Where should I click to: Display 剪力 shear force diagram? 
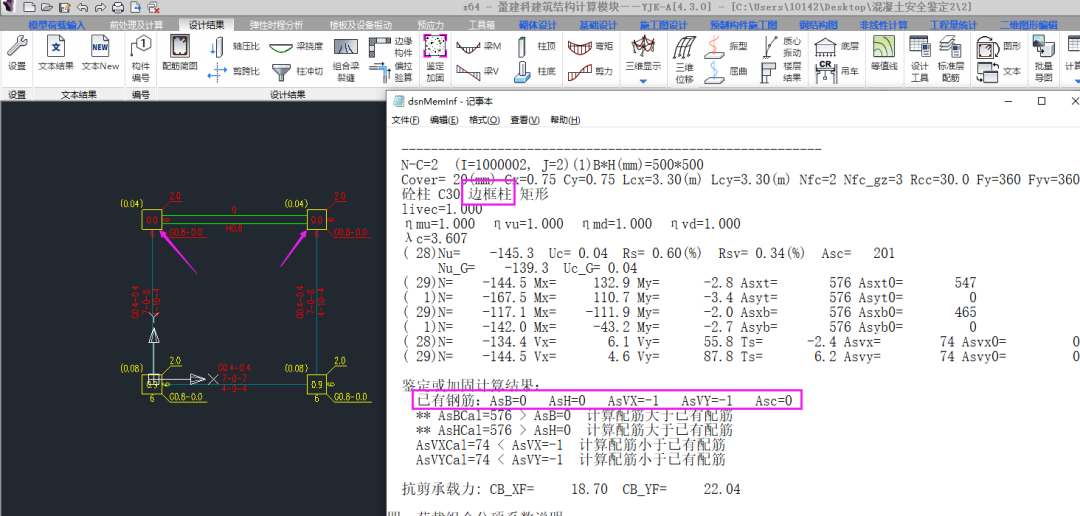591,71
